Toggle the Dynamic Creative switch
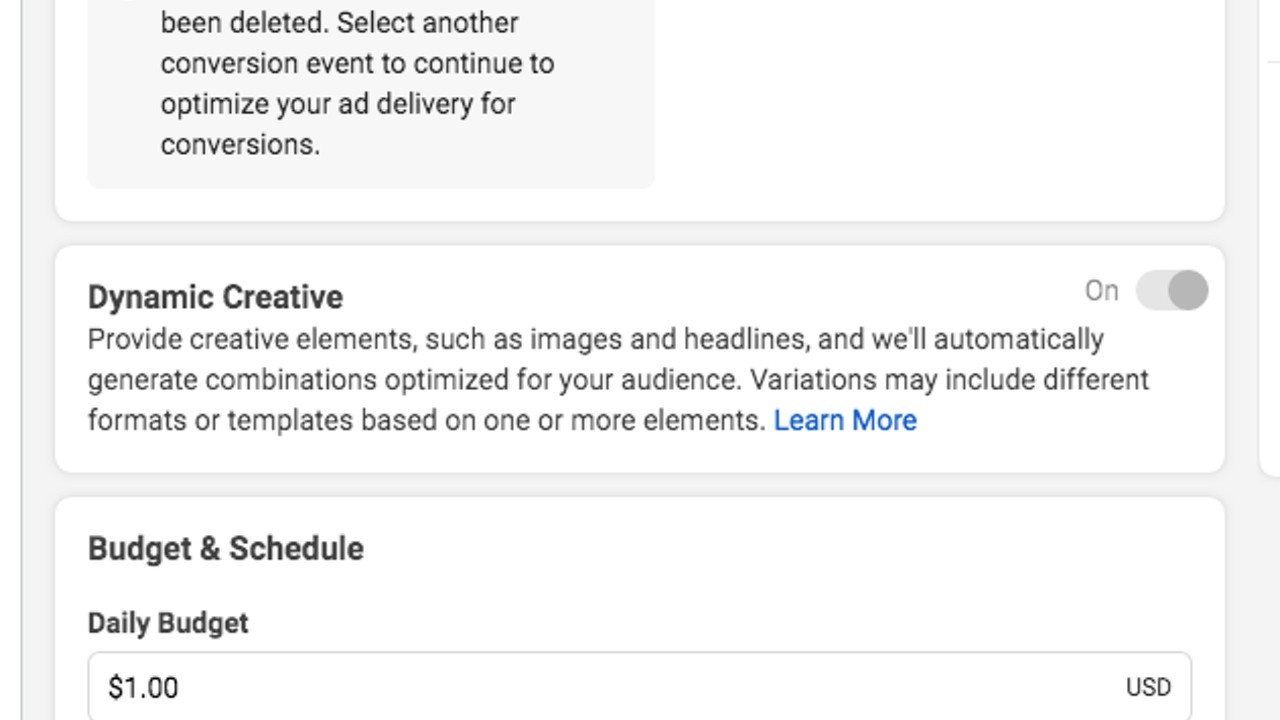This screenshot has height=720, width=1280. click(x=1172, y=291)
